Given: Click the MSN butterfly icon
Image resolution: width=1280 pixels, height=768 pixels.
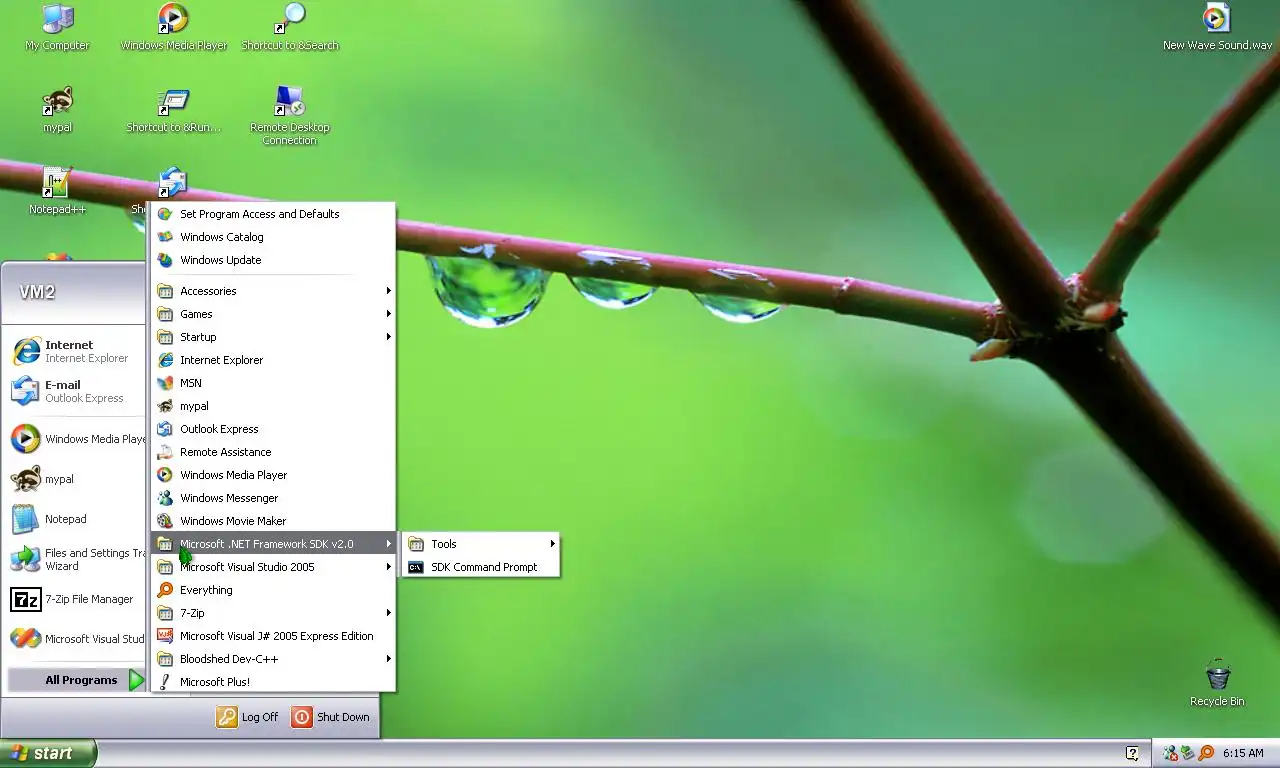Looking at the screenshot, I should [x=165, y=383].
